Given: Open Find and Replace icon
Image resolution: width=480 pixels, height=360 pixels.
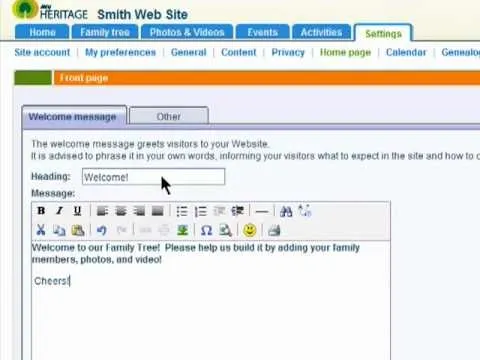Looking at the screenshot, I should tap(304, 211).
